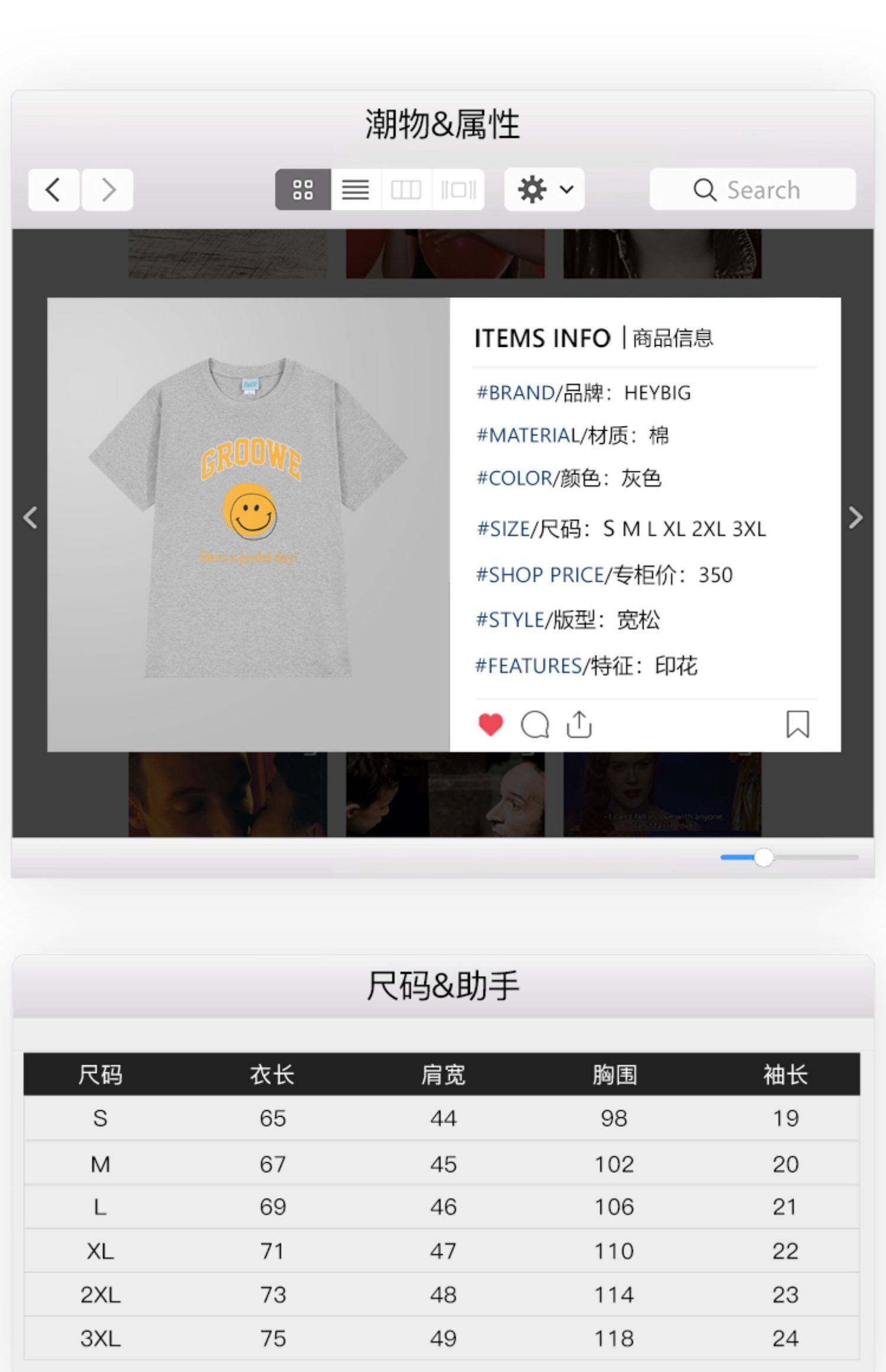This screenshot has height=1372, width=886.
Task: Click the #SHOP PRICE hashtag link
Action: (540, 575)
